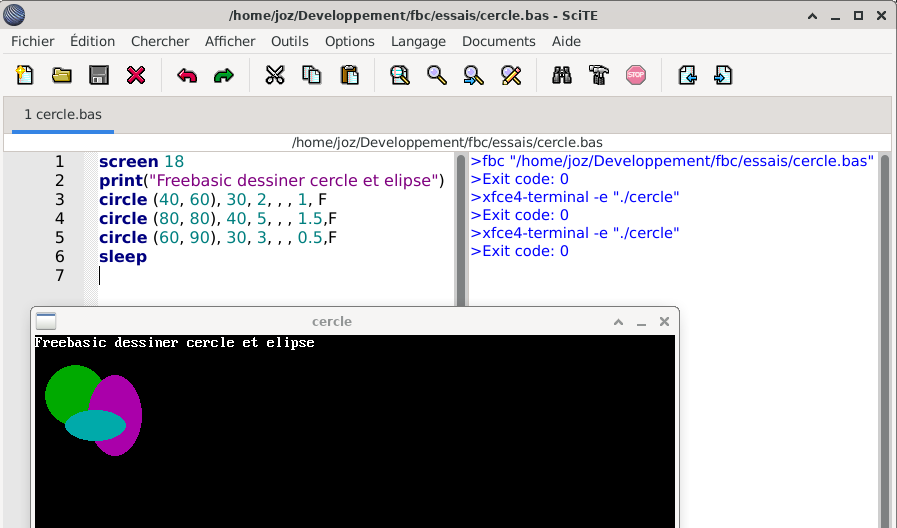Click the New file icon
Image resolution: width=897 pixels, height=528 pixels.
(x=24, y=75)
